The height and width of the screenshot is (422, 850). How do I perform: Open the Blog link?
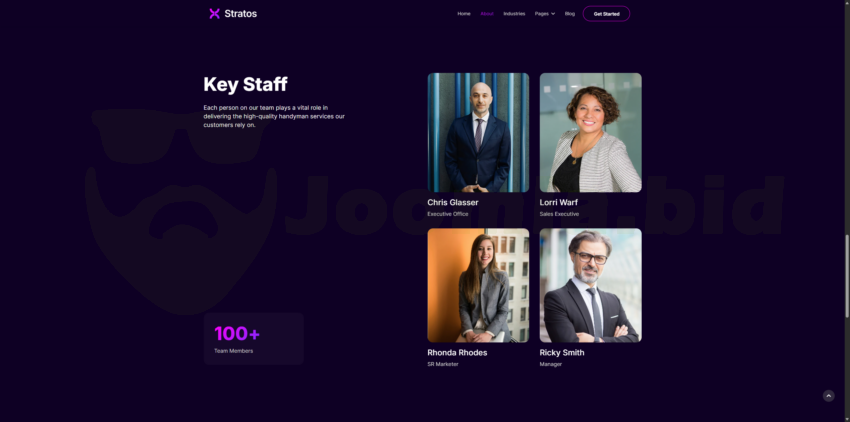click(x=570, y=14)
